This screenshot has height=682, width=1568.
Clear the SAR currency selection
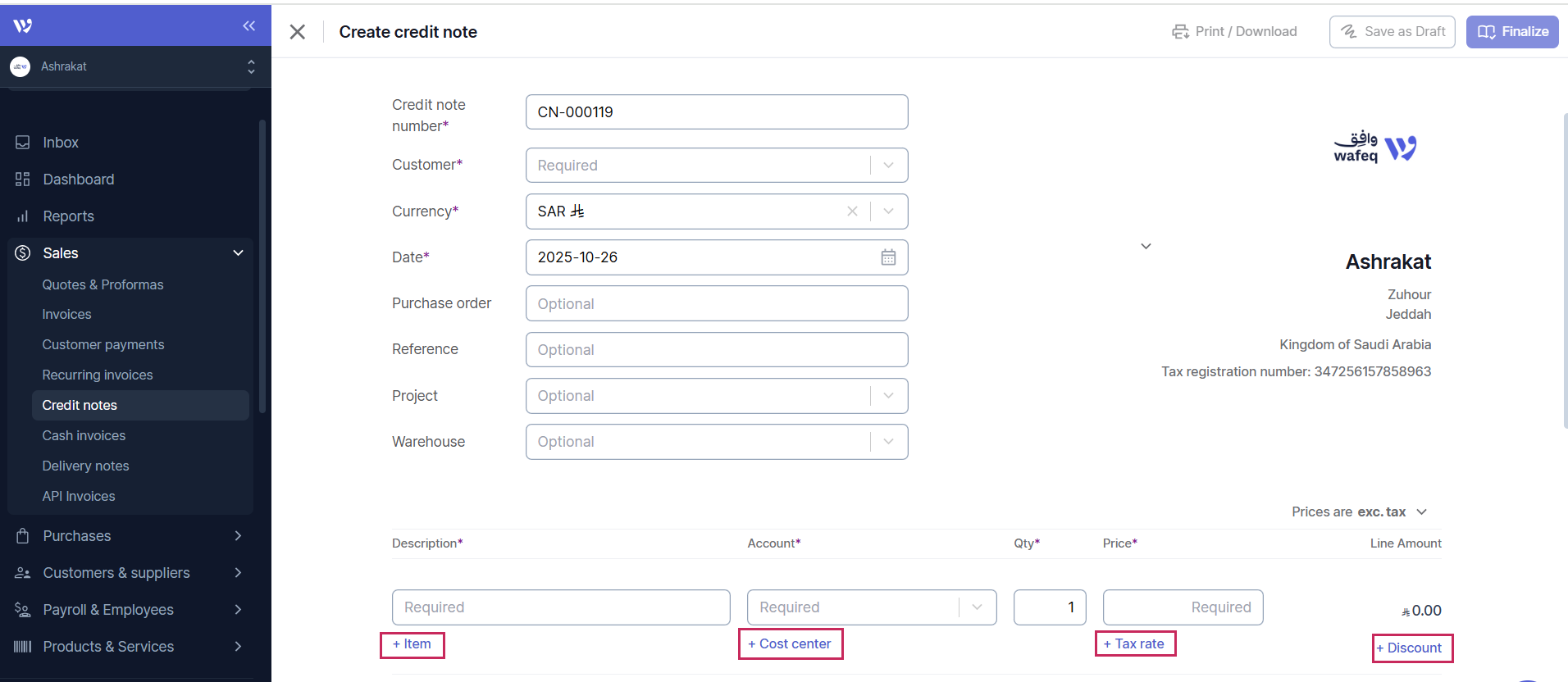(852, 211)
